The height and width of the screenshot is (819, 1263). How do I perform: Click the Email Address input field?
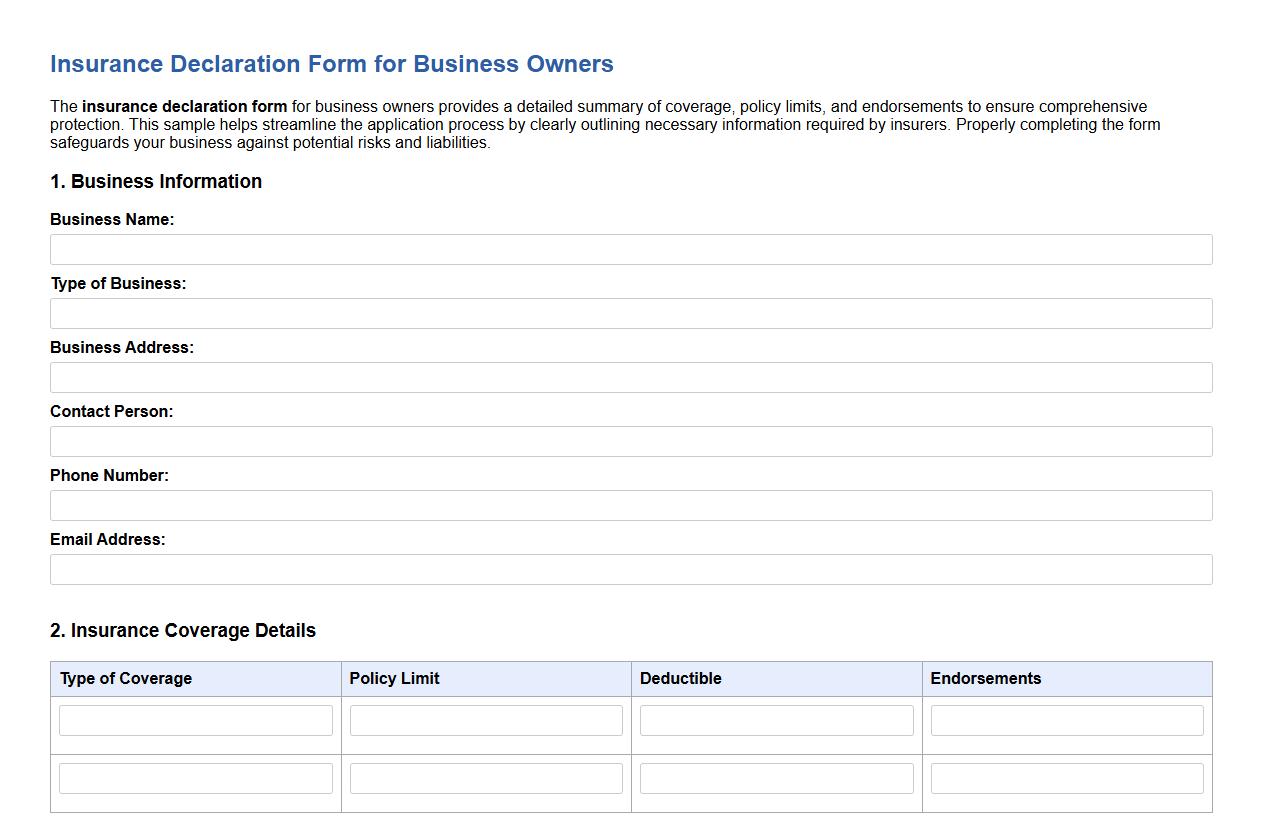(x=630, y=569)
